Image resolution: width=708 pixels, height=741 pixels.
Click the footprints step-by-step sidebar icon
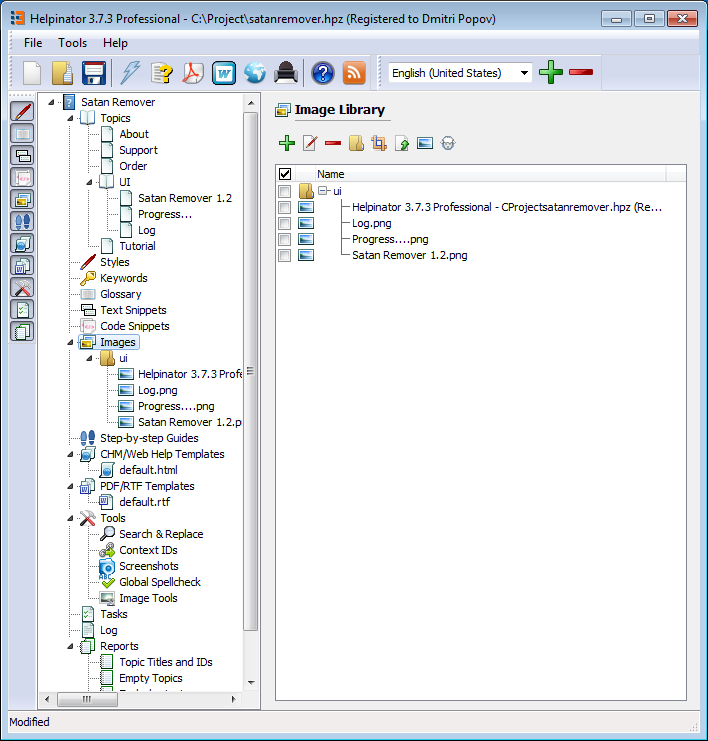(x=22, y=221)
